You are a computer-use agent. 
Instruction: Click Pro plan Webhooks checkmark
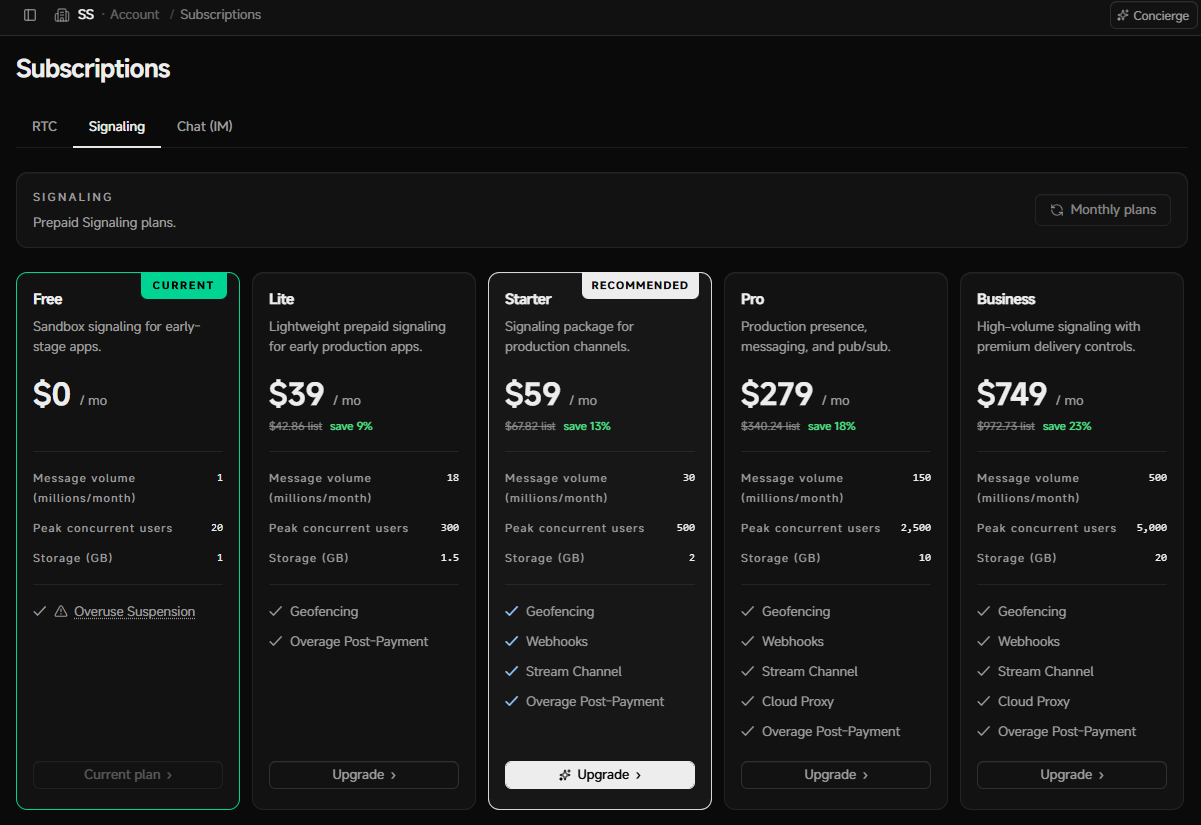pyautogui.click(x=747, y=642)
